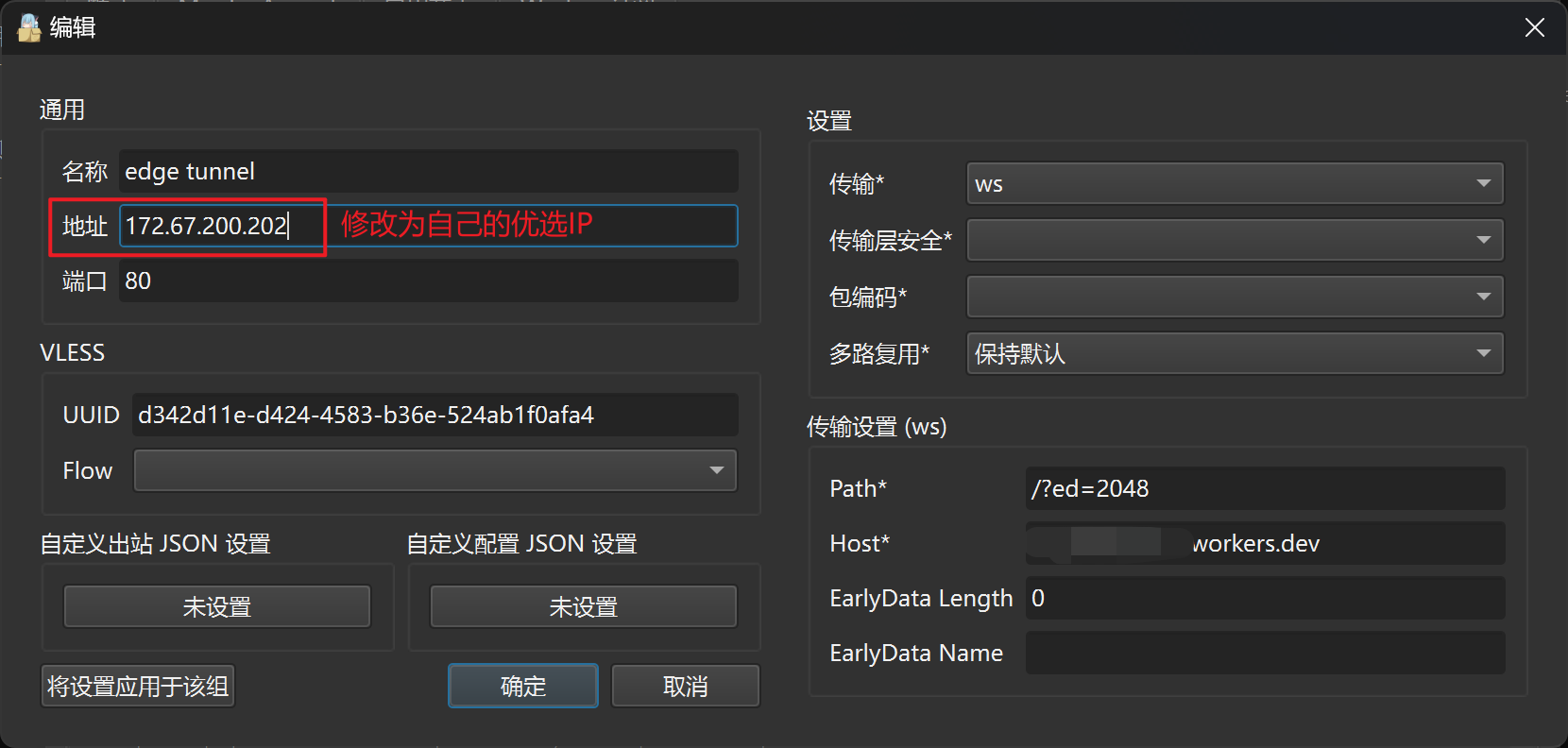Focus the 名称 field with edge tunnel

429,171
